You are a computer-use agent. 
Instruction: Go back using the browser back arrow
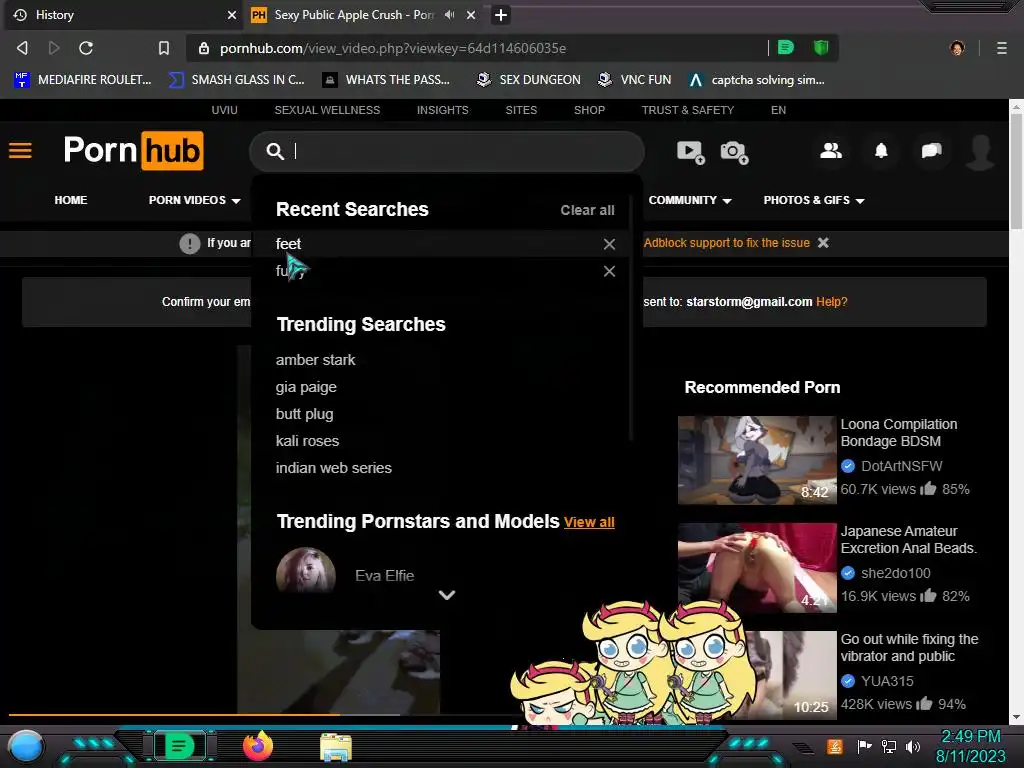click(22, 48)
